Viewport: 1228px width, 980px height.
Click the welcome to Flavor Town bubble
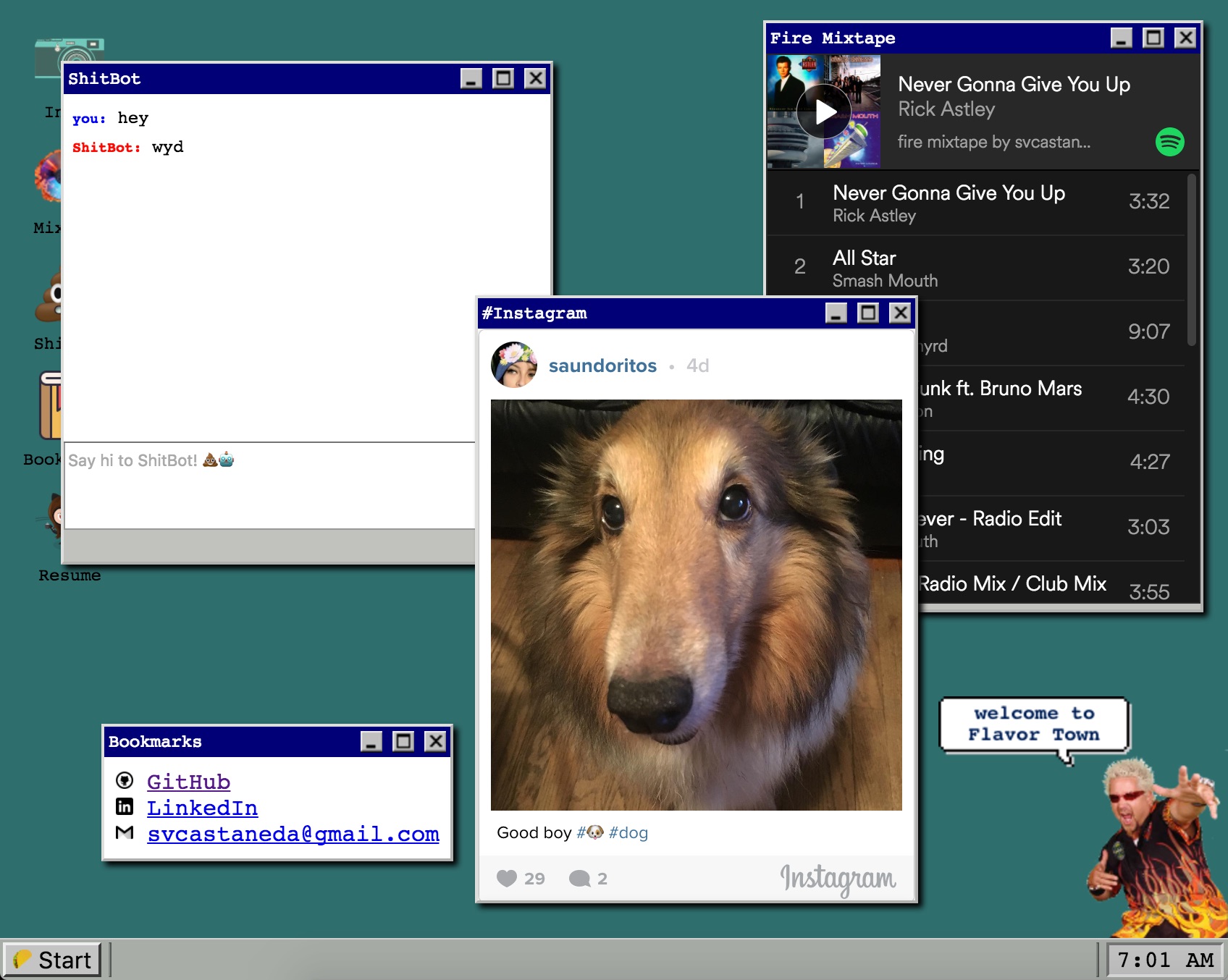pyautogui.click(x=1034, y=725)
